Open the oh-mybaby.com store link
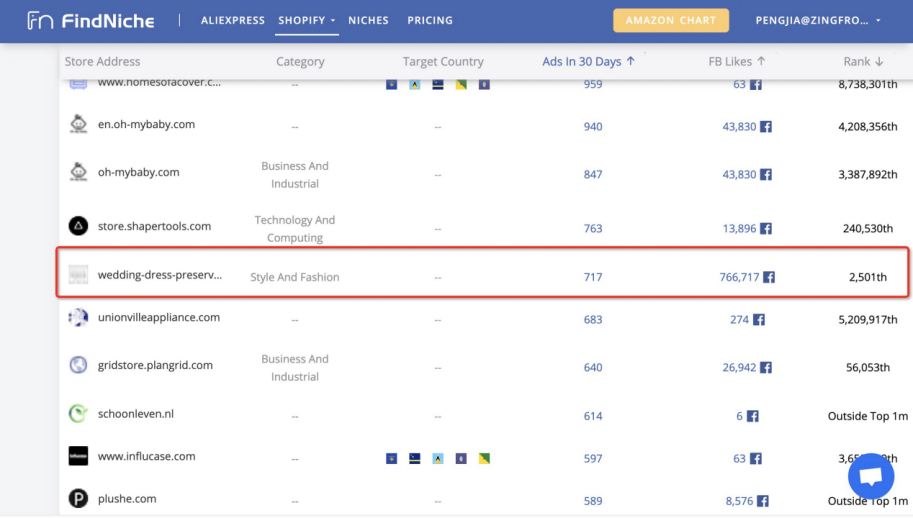The width and height of the screenshot is (913, 518). (139, 172)
